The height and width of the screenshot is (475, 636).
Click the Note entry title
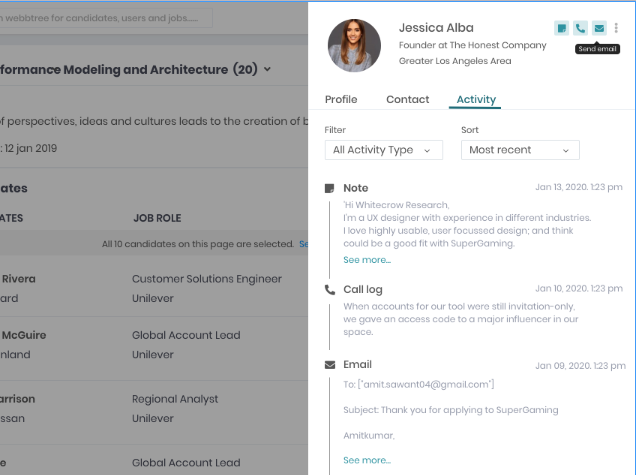coord(355,188)
